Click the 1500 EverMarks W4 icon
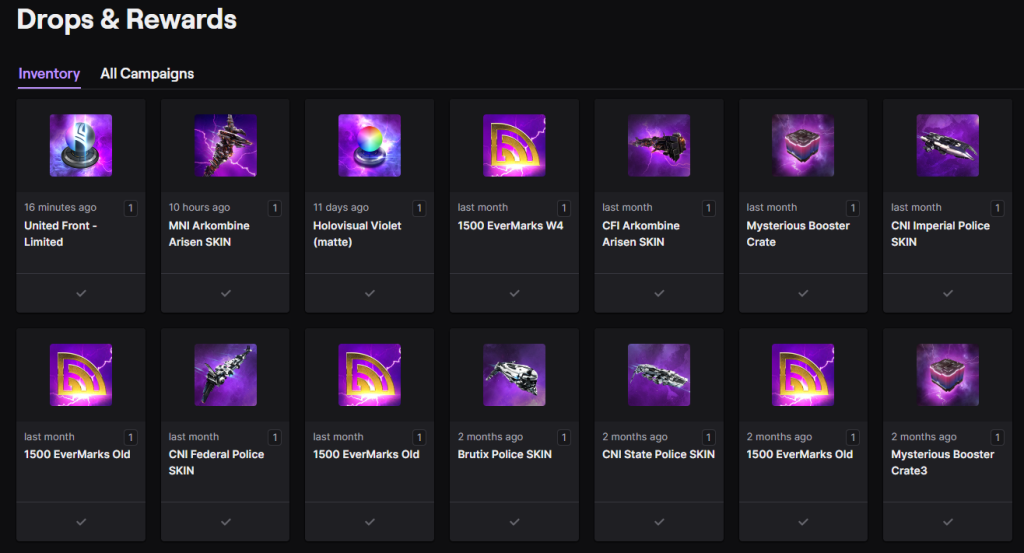 click(x=514, y=146)
